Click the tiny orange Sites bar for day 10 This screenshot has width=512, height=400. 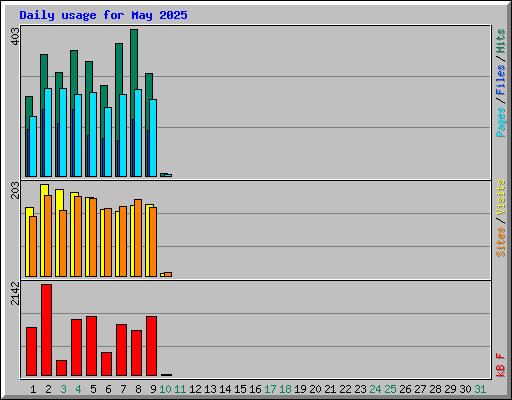point(168,275)
